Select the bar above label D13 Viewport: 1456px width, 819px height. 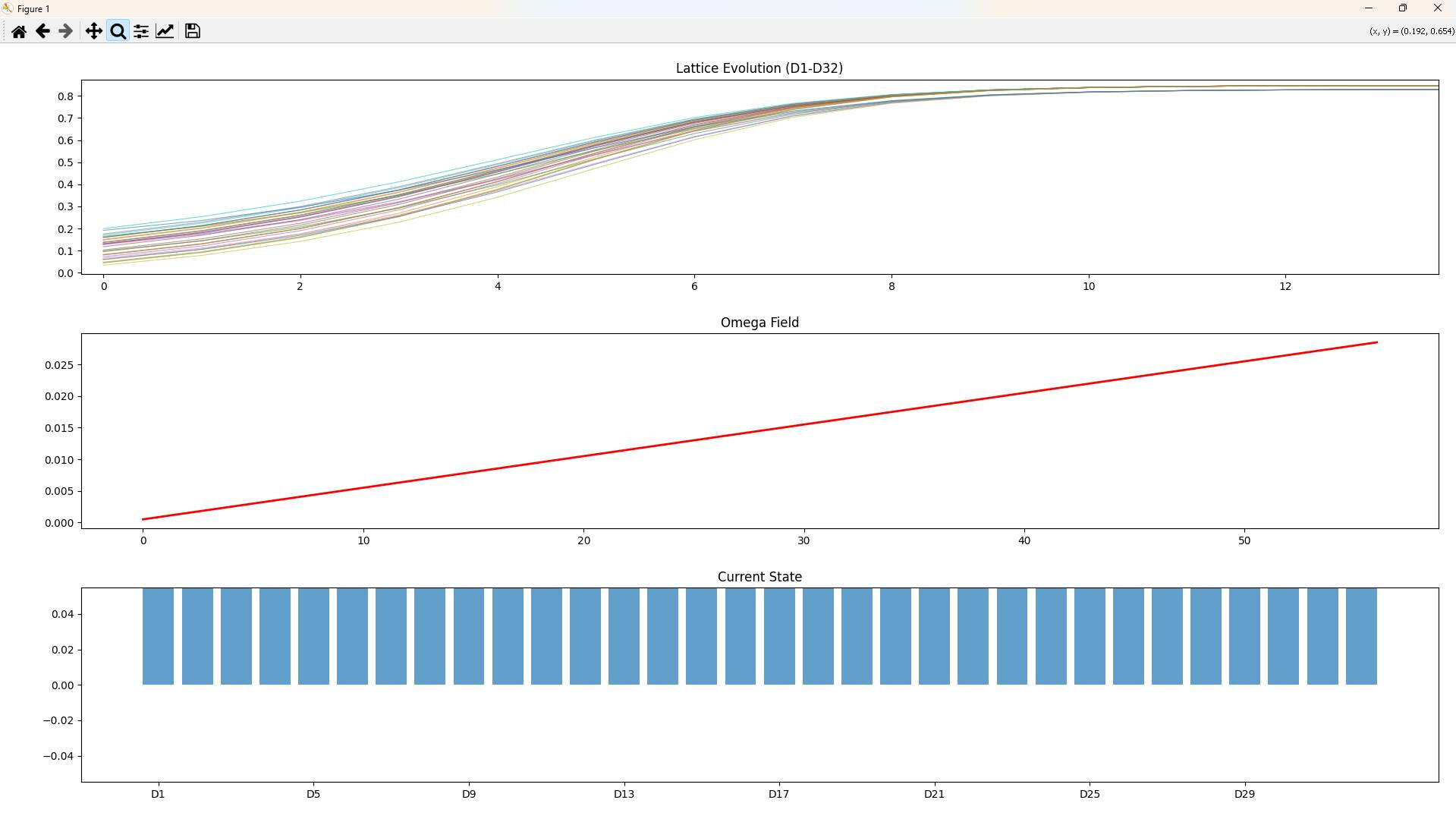point(624,636)
